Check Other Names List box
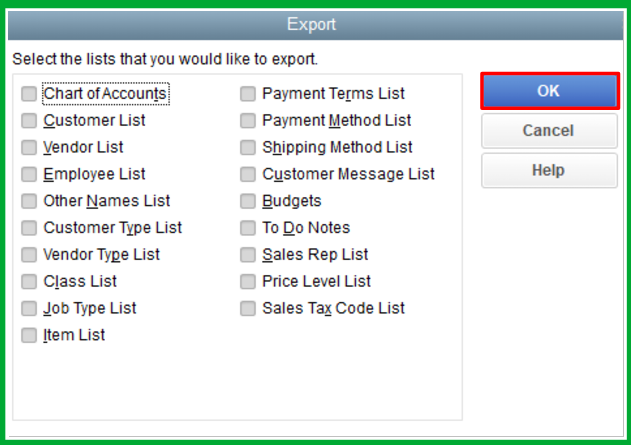 (29, 201)
